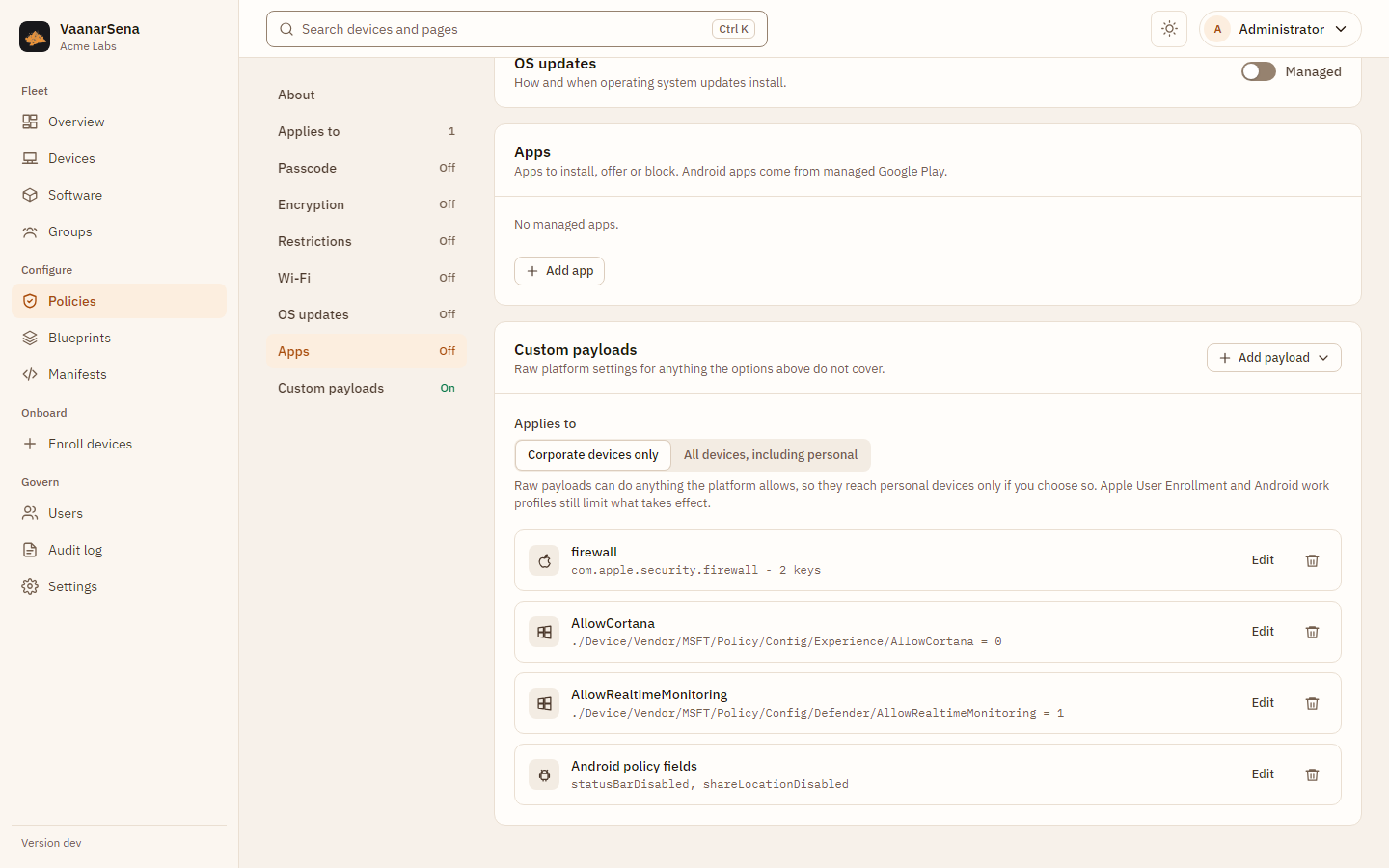Jump to the About section
The image size is (1389, 868).
click(367, 95)
